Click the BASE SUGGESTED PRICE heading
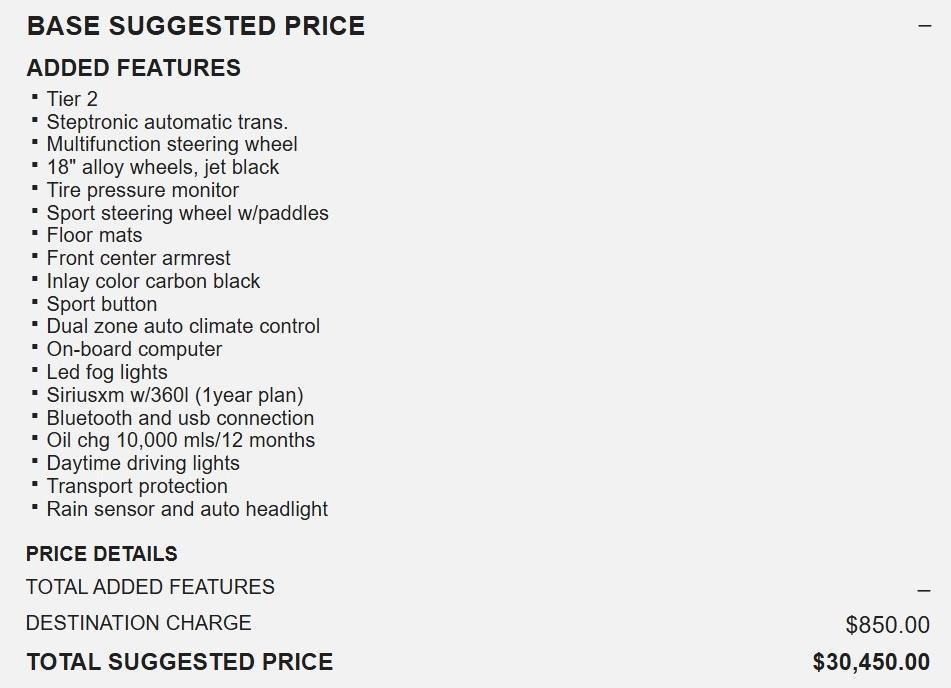 (196, 26)
